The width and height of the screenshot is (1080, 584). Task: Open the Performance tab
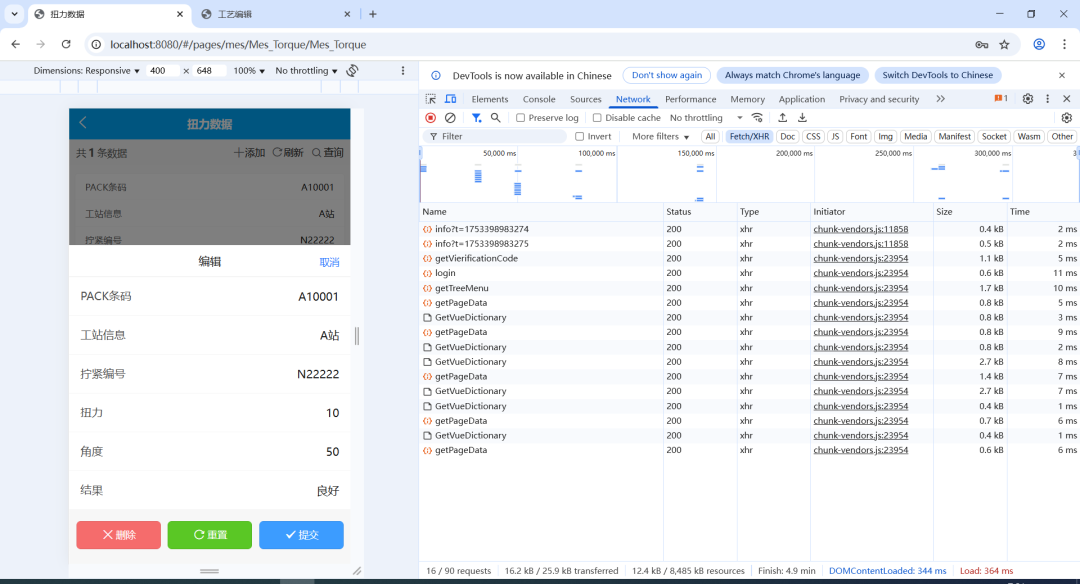point(690,99)
